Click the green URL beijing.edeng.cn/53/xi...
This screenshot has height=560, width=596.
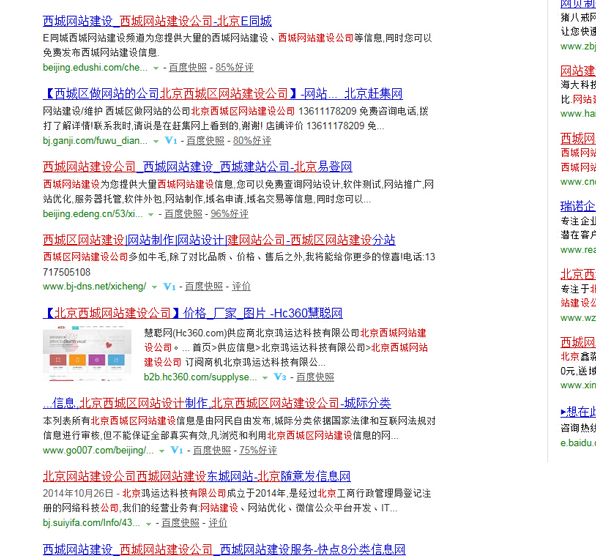pos(93,214)
